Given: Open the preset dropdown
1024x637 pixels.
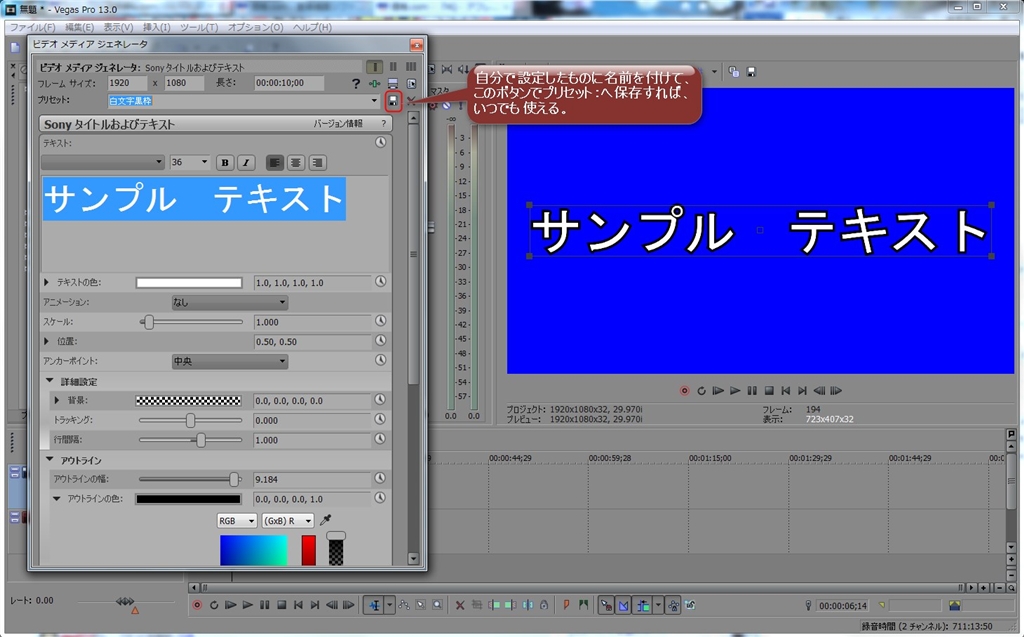Looking at the screenshot, I should point(374,101).
